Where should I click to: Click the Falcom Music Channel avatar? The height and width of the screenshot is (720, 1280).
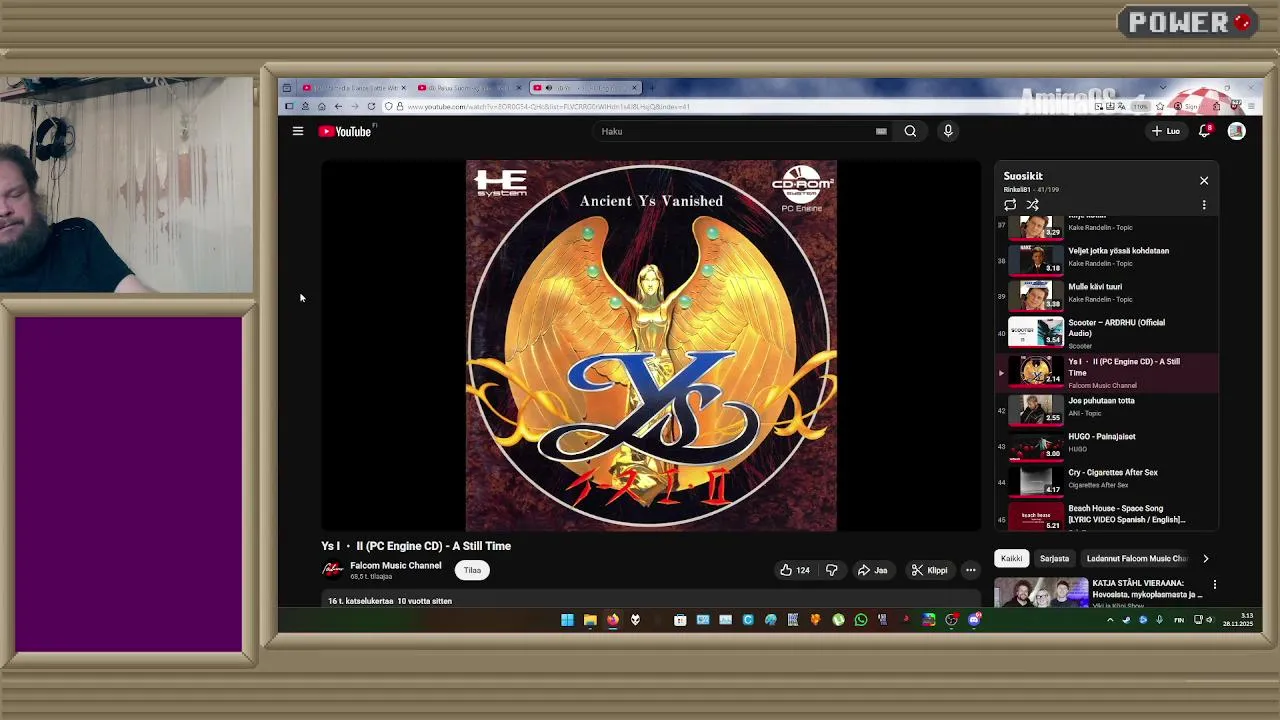[x=332, y=570]
